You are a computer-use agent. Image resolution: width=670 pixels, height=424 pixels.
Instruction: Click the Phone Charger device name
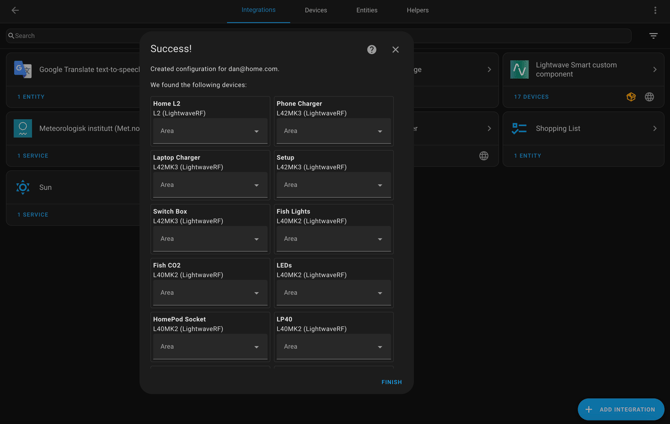pos(299,103)
